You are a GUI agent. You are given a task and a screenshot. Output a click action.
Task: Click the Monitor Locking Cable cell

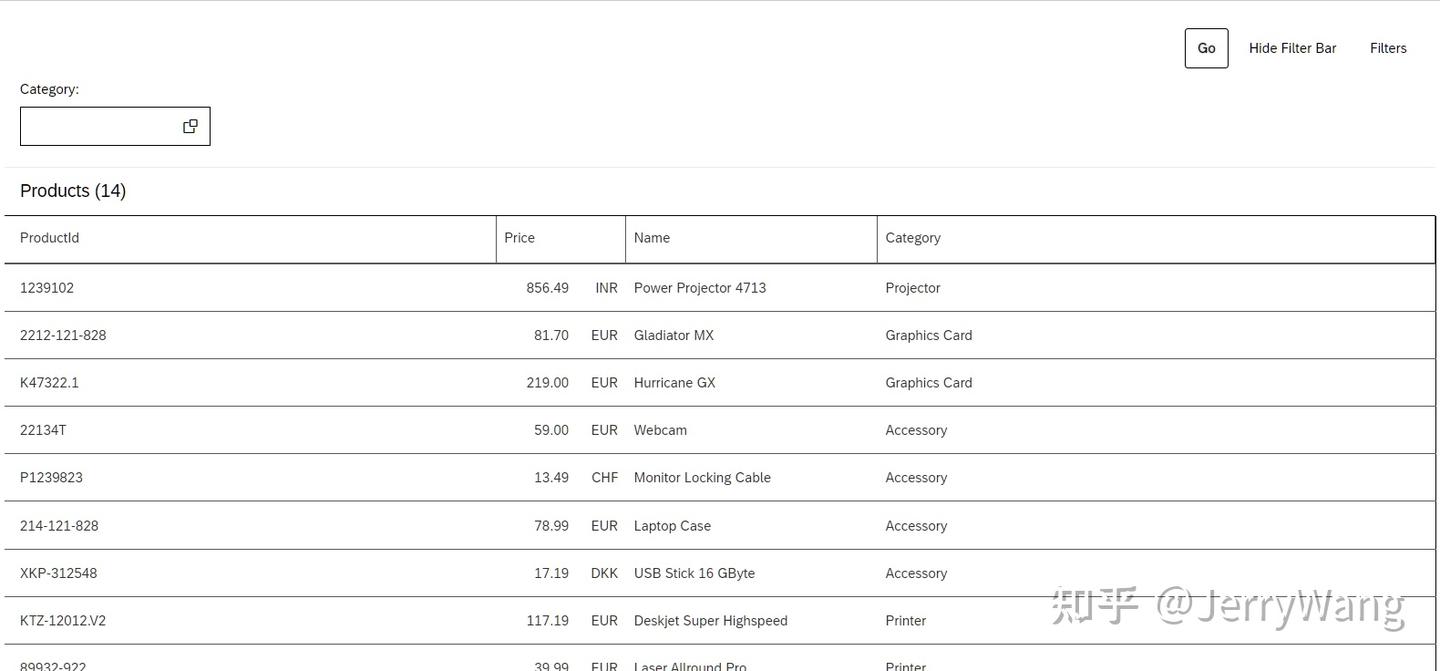click(702, 478)
